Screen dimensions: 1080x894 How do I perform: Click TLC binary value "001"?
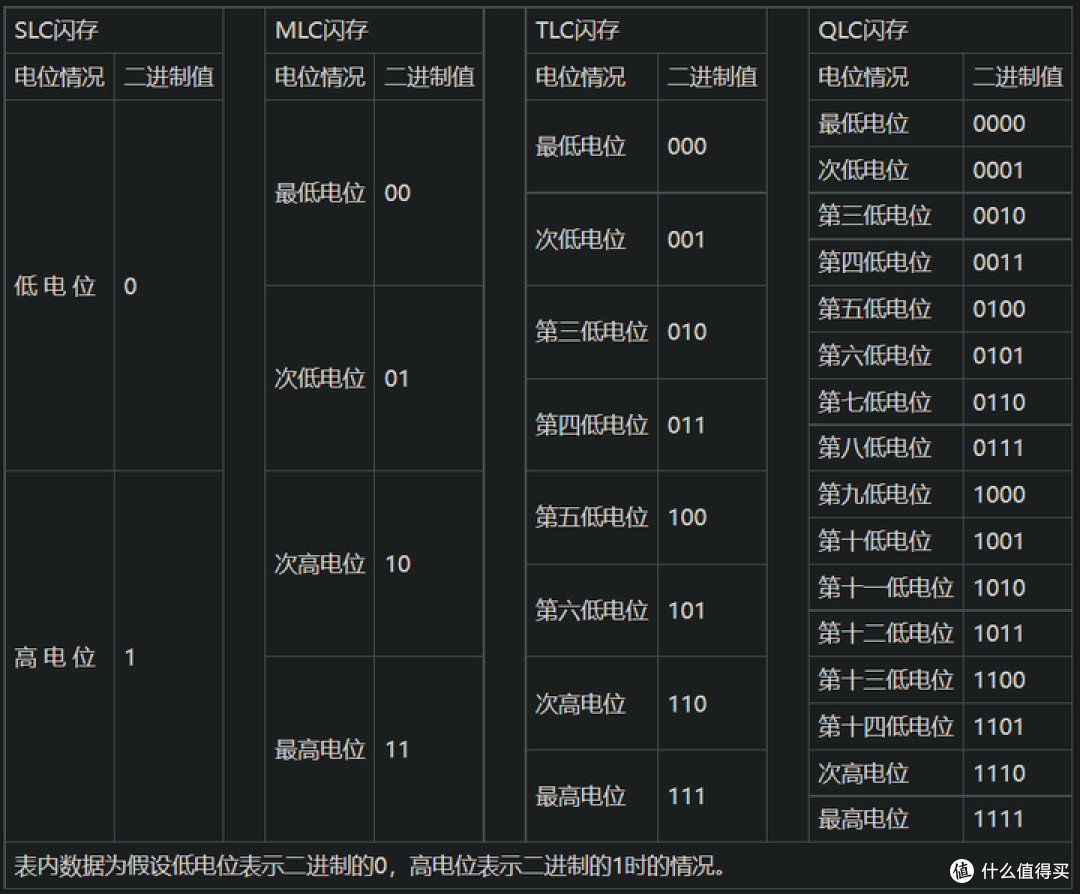click(686, 240)
